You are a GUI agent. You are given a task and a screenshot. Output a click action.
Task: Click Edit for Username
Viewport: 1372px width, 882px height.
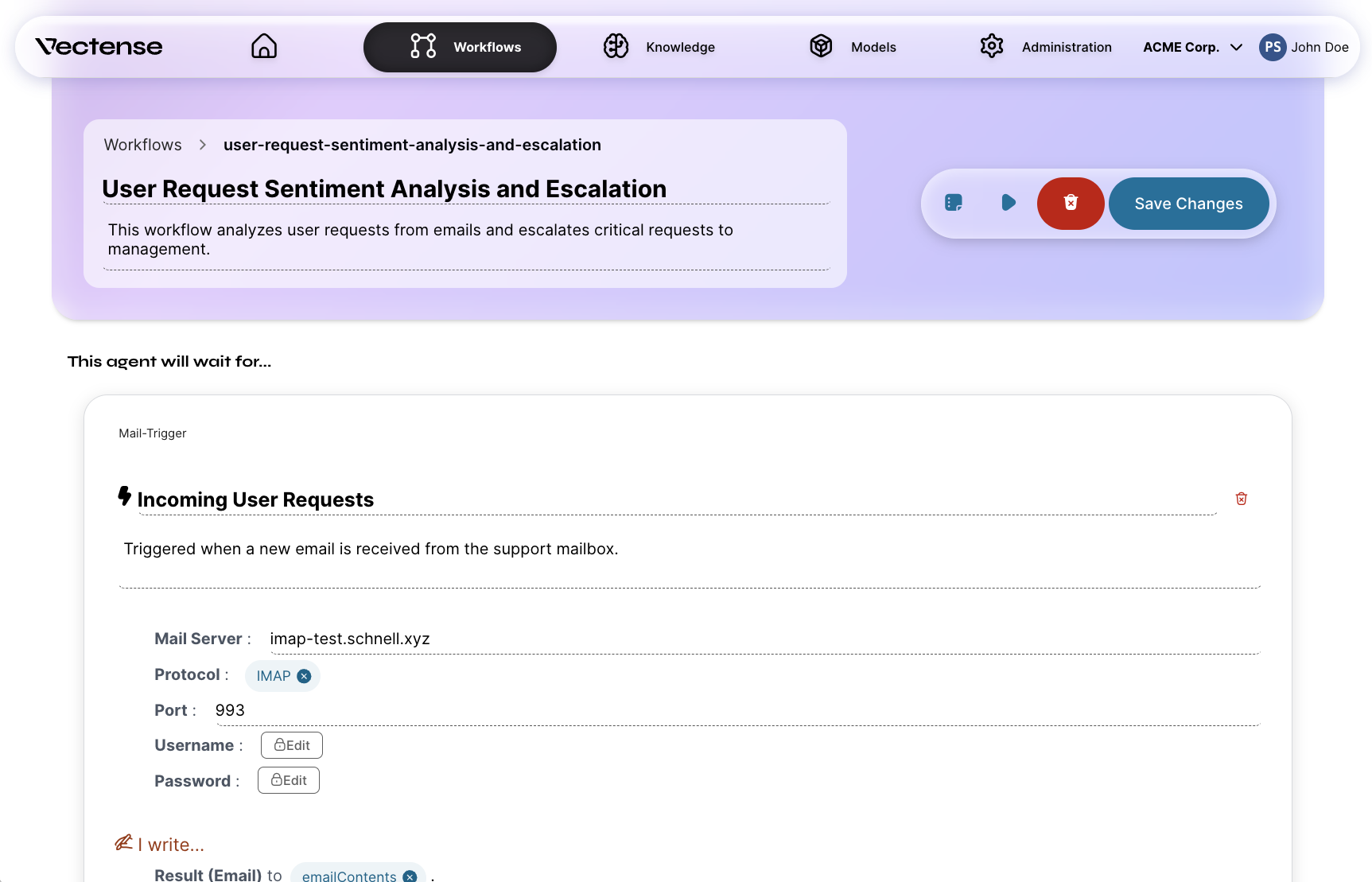(292, 745)
